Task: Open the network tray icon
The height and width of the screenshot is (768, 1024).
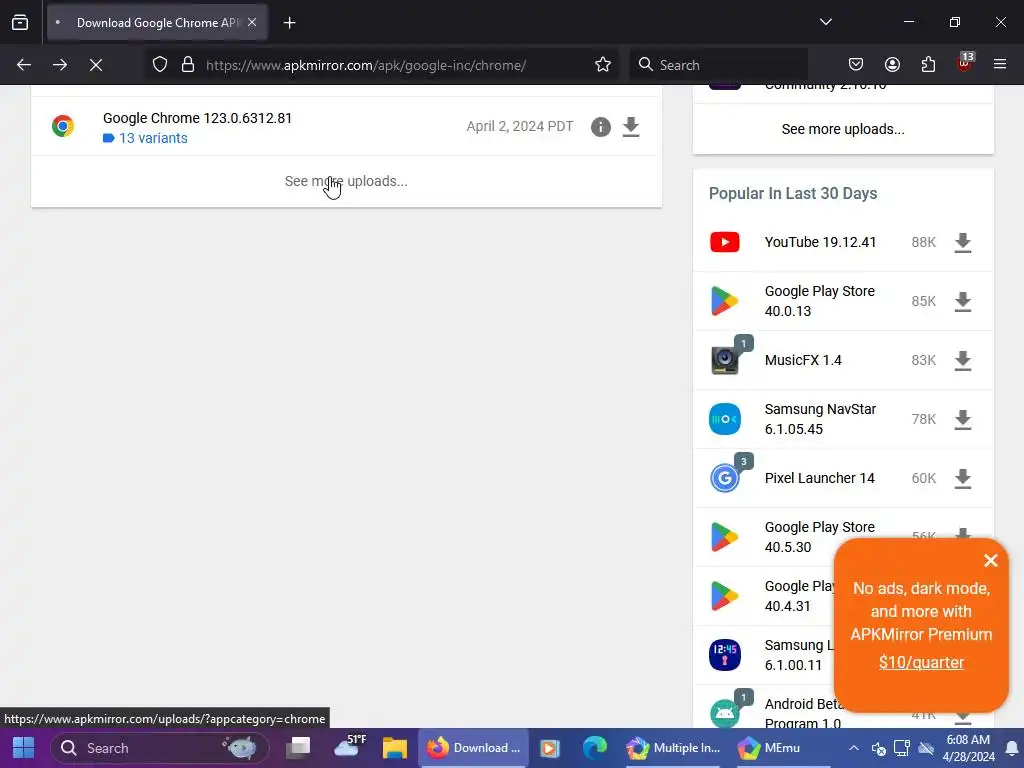Action: 902,748
